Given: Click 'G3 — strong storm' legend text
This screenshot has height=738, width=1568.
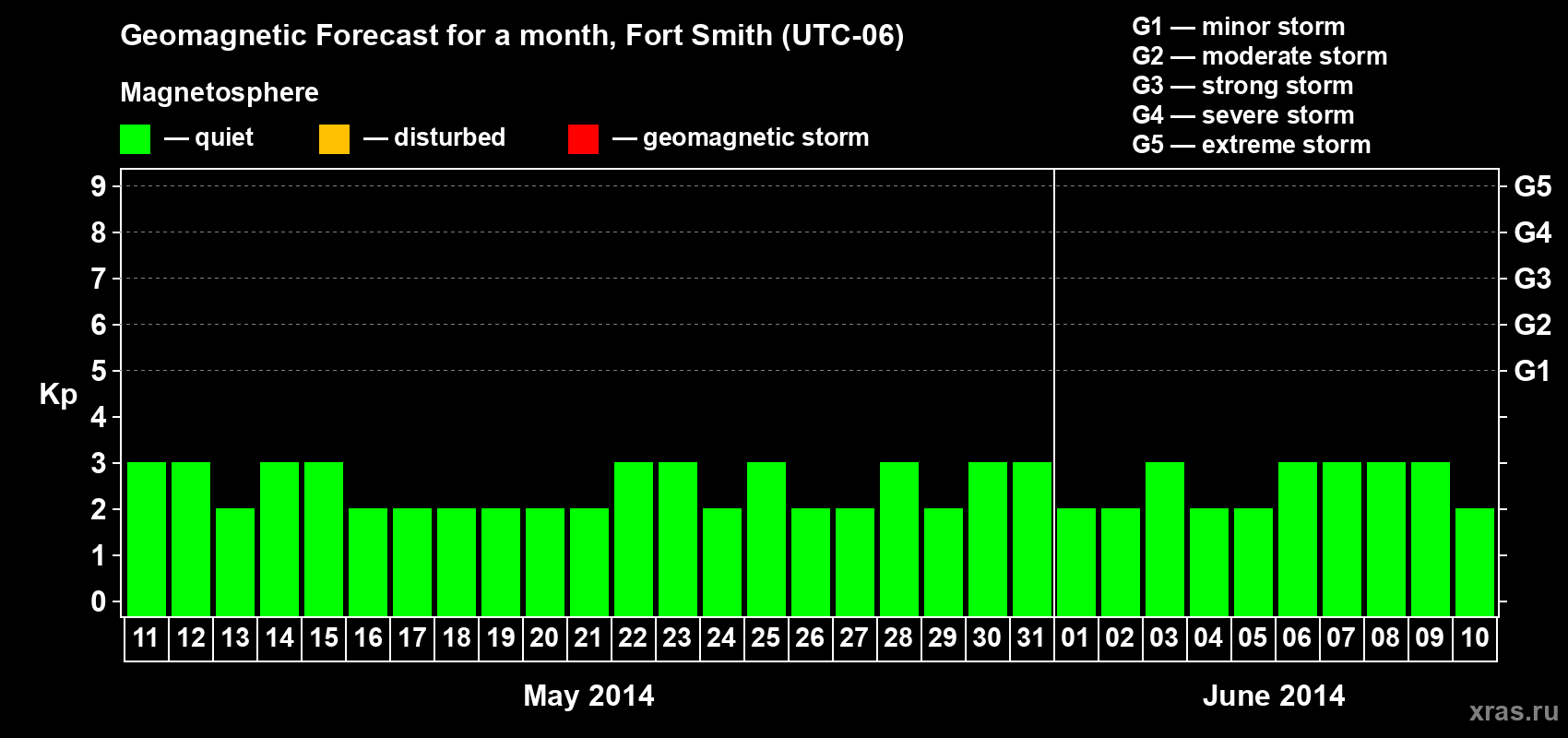Looking at the screenshot, I should (x=1242, y=86).
